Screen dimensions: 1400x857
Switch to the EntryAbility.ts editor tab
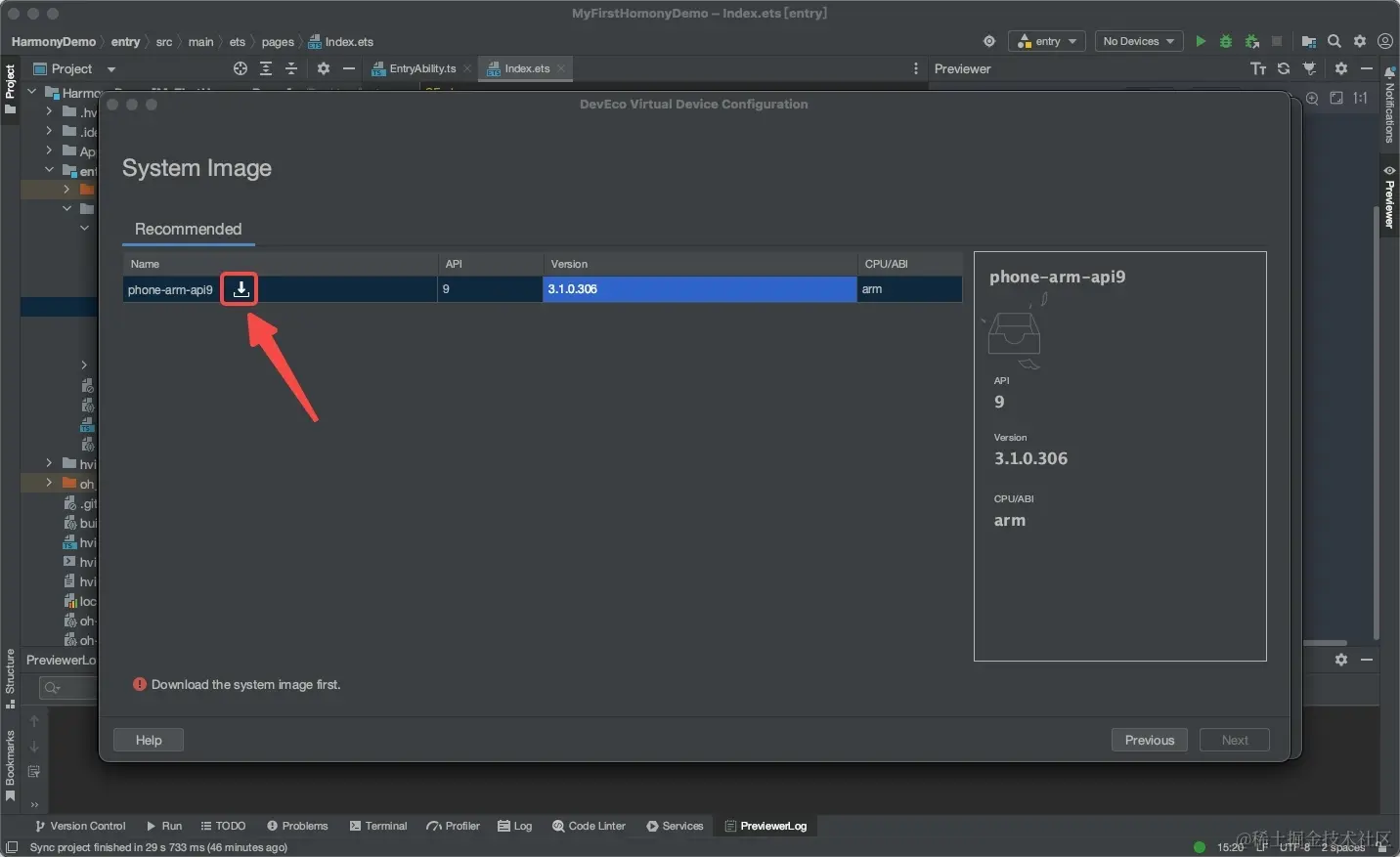tap(422, 68)
